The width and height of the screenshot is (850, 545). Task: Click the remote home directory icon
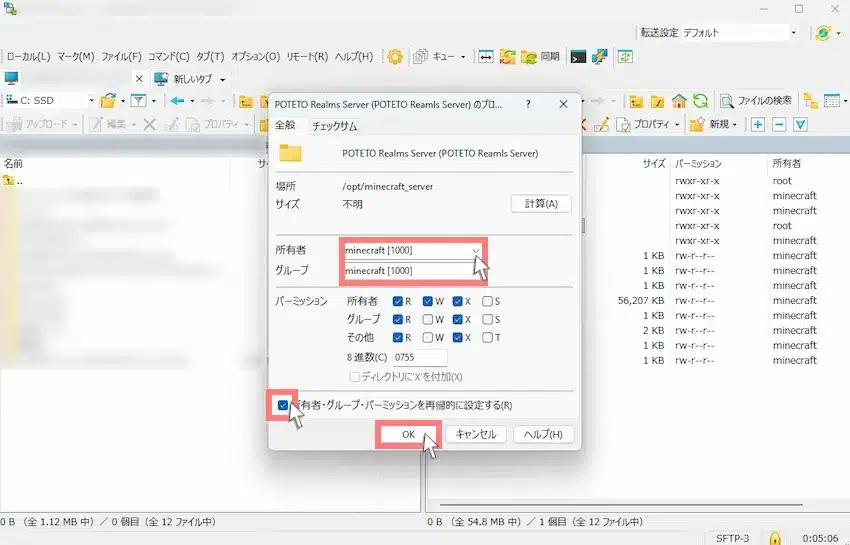coord(680,101)
